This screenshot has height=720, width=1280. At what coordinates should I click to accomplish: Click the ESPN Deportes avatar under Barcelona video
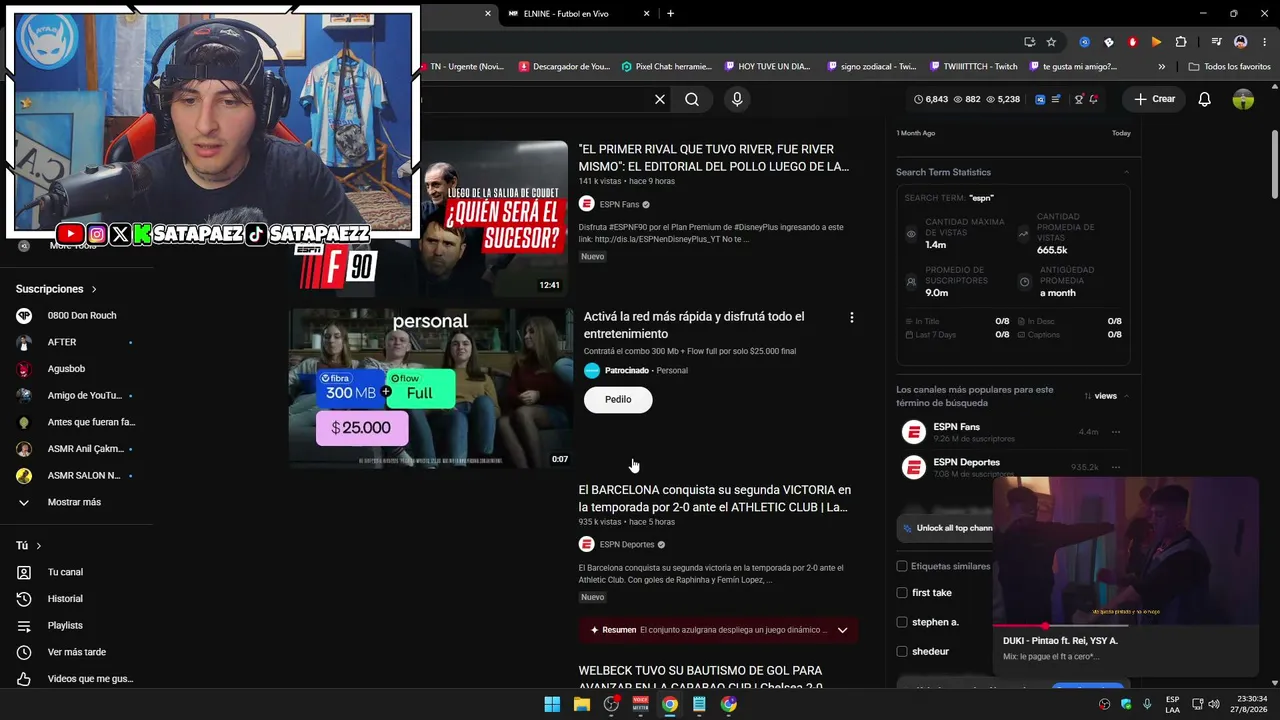point(587,544)
